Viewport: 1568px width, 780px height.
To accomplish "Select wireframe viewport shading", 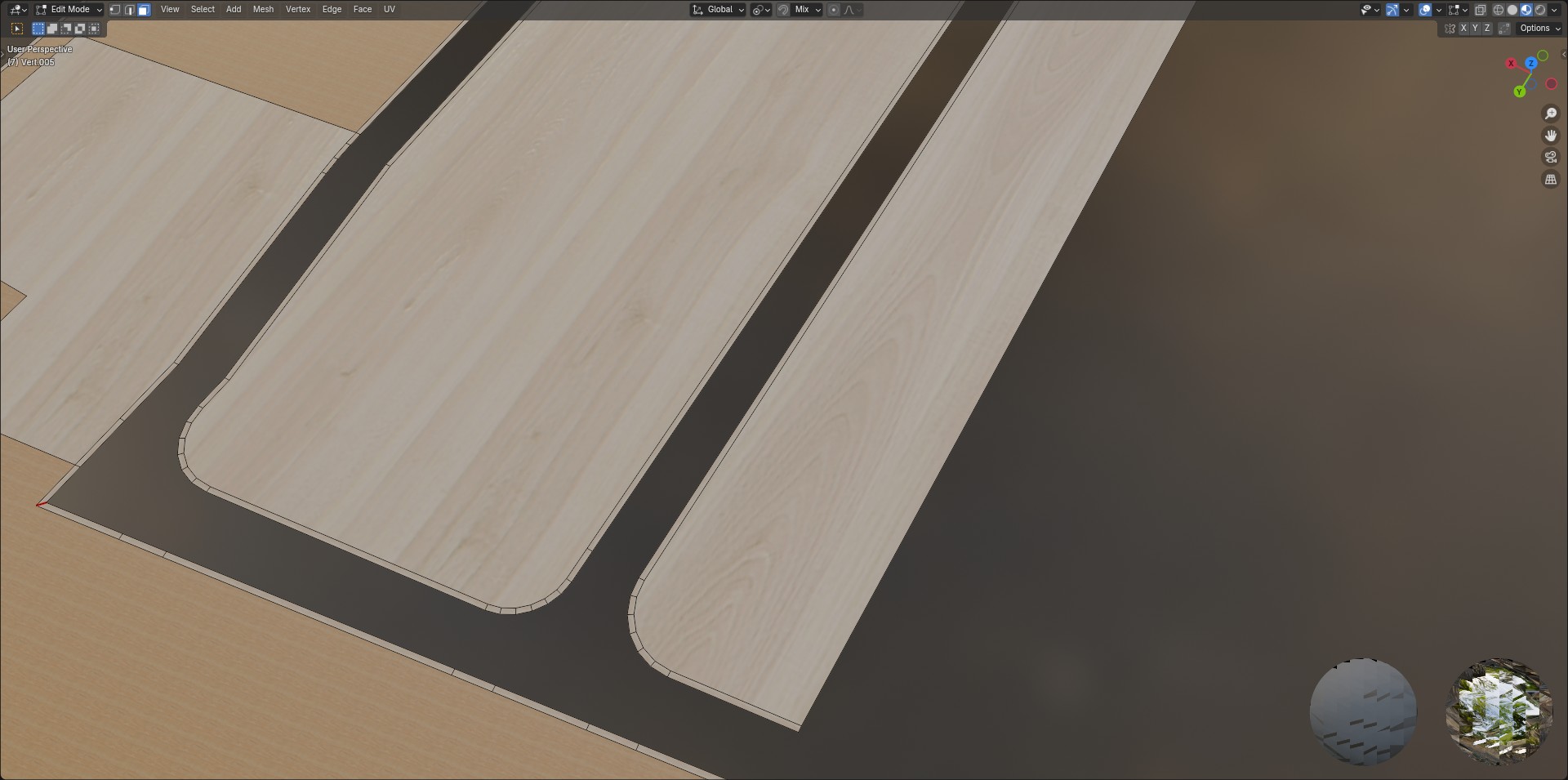I will coord(1499,10).
